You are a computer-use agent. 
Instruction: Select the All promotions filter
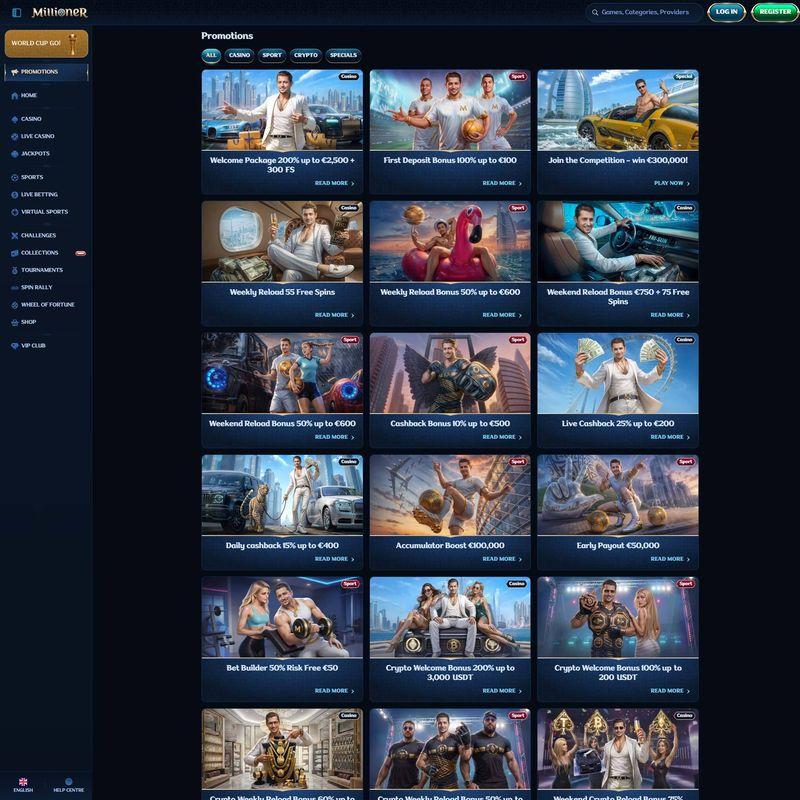pos(211,55)
